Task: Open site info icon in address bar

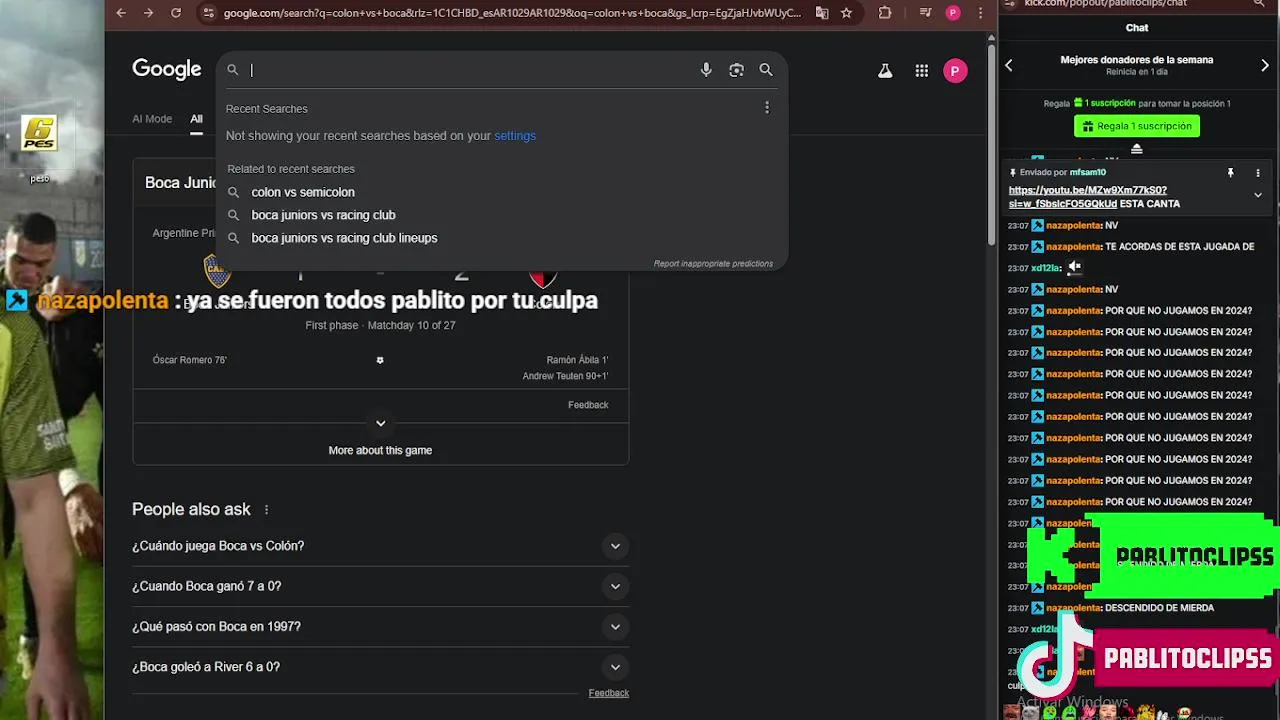Action: pos(208,13)
